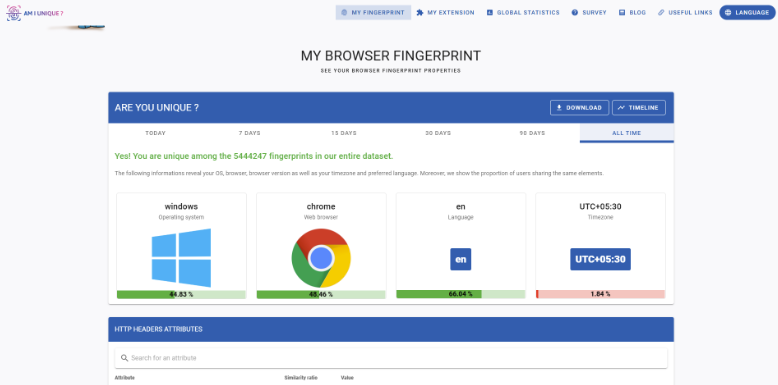The width and height of the screenshot is (778, 385).
Task: Click the blue en language badge
Action: point(460,259)
